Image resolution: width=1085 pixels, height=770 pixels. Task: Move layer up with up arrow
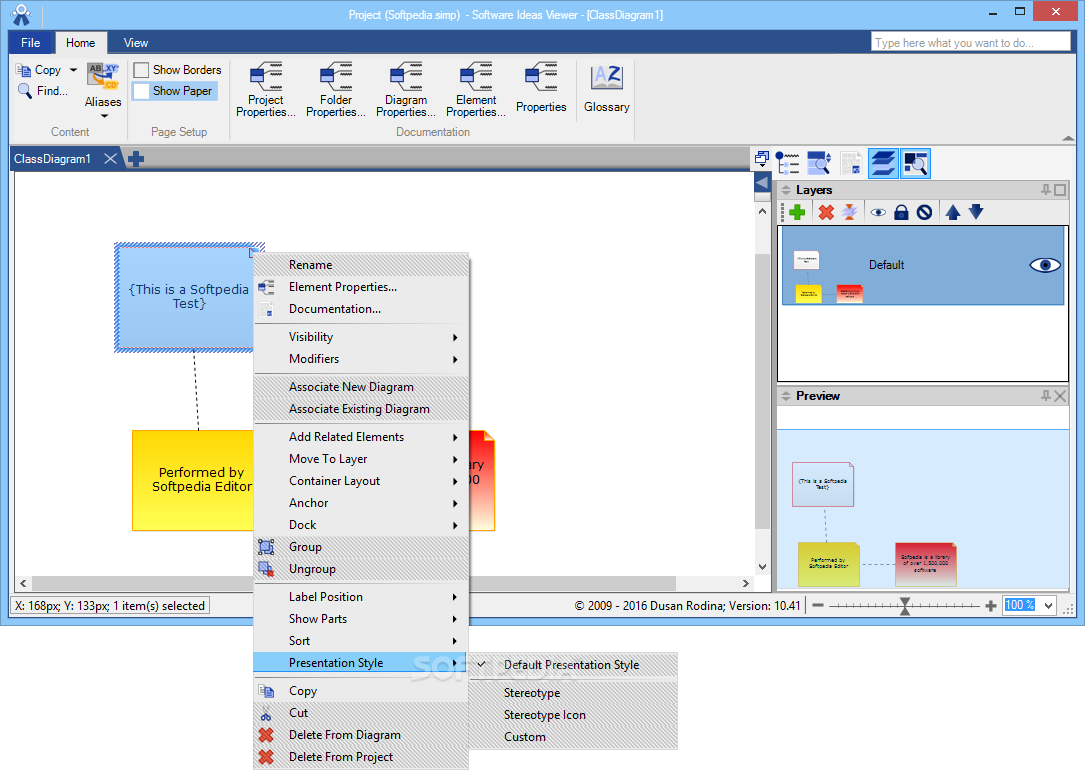pyautogui.click(x=953, y=212)
